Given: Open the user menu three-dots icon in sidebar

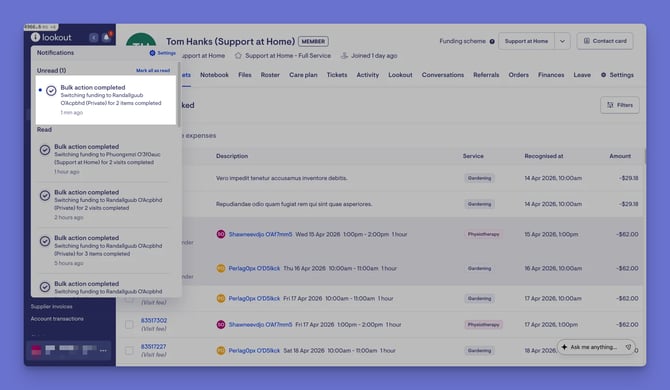Looking at the screenshot, I should [x=103, y=351].
